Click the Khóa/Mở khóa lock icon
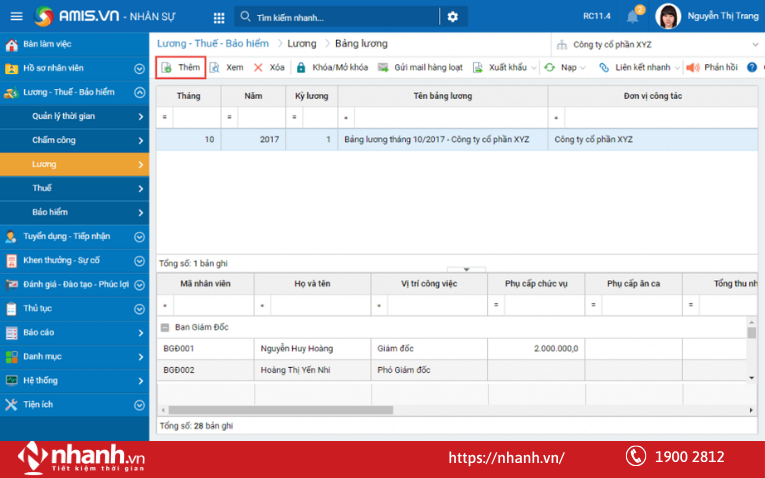This screenshot has width=765, height=478. click(x=301, y=68)
